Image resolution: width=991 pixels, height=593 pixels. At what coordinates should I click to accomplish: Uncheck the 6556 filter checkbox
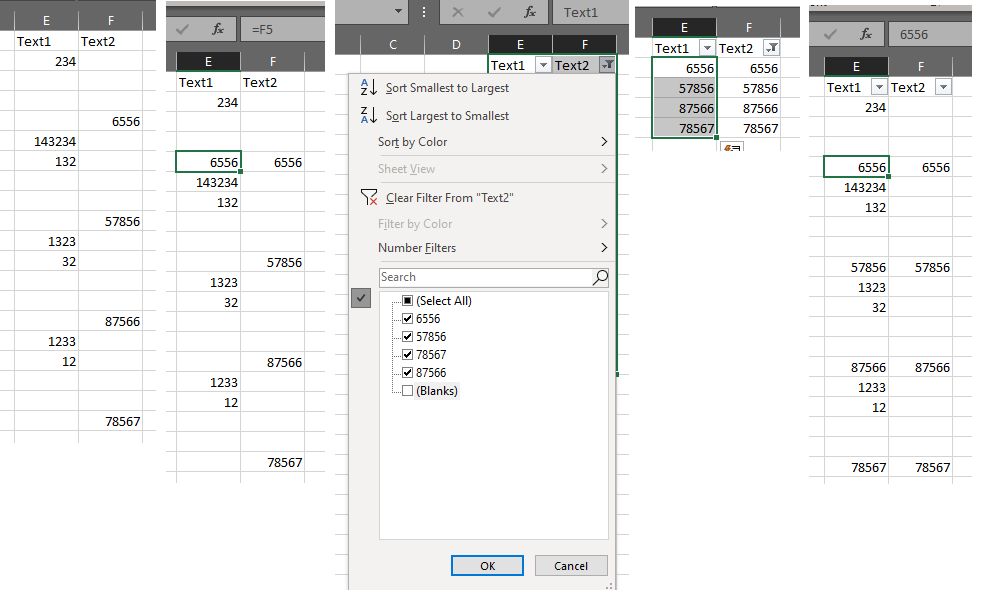pos(408,319)
